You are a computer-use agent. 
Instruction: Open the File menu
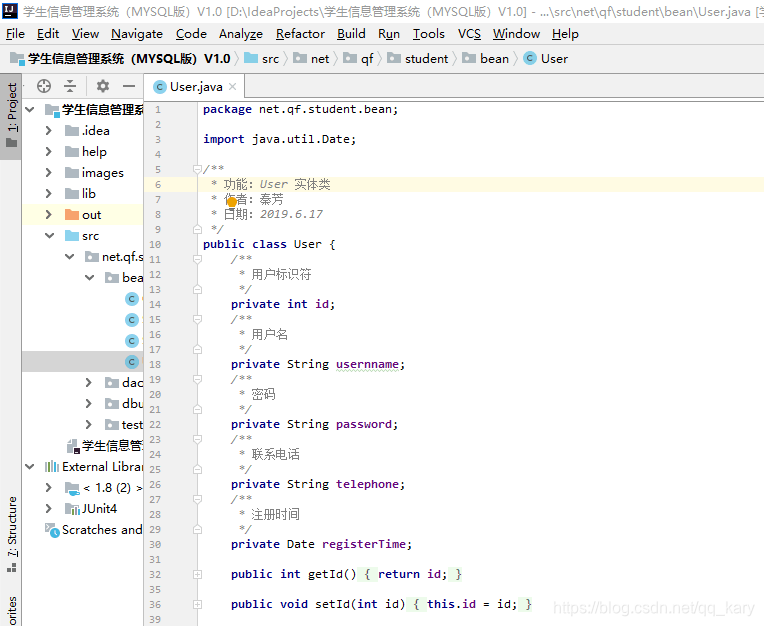(15, 34)
